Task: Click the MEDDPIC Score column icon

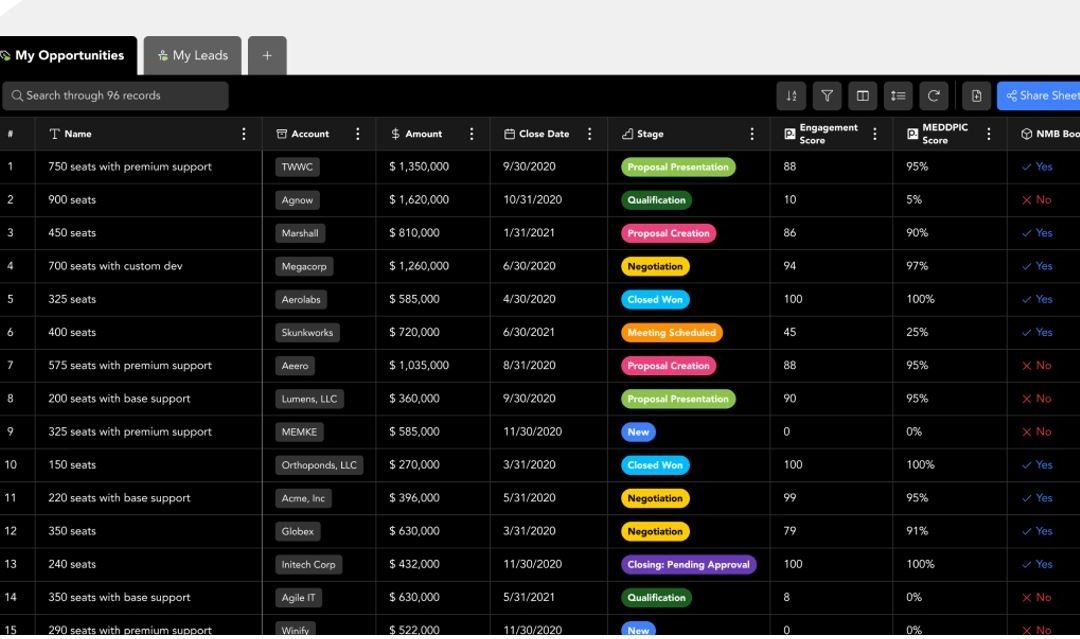Action: (912, 134)
